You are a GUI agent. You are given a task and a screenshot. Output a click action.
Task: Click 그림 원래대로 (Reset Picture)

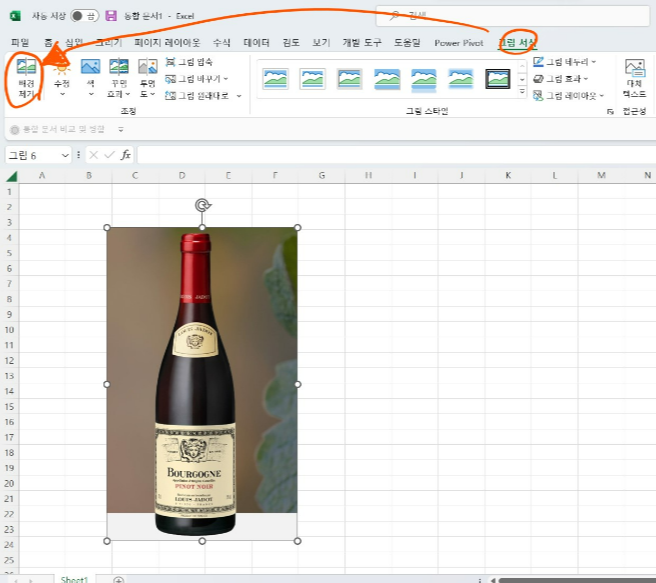coord(197,96)
